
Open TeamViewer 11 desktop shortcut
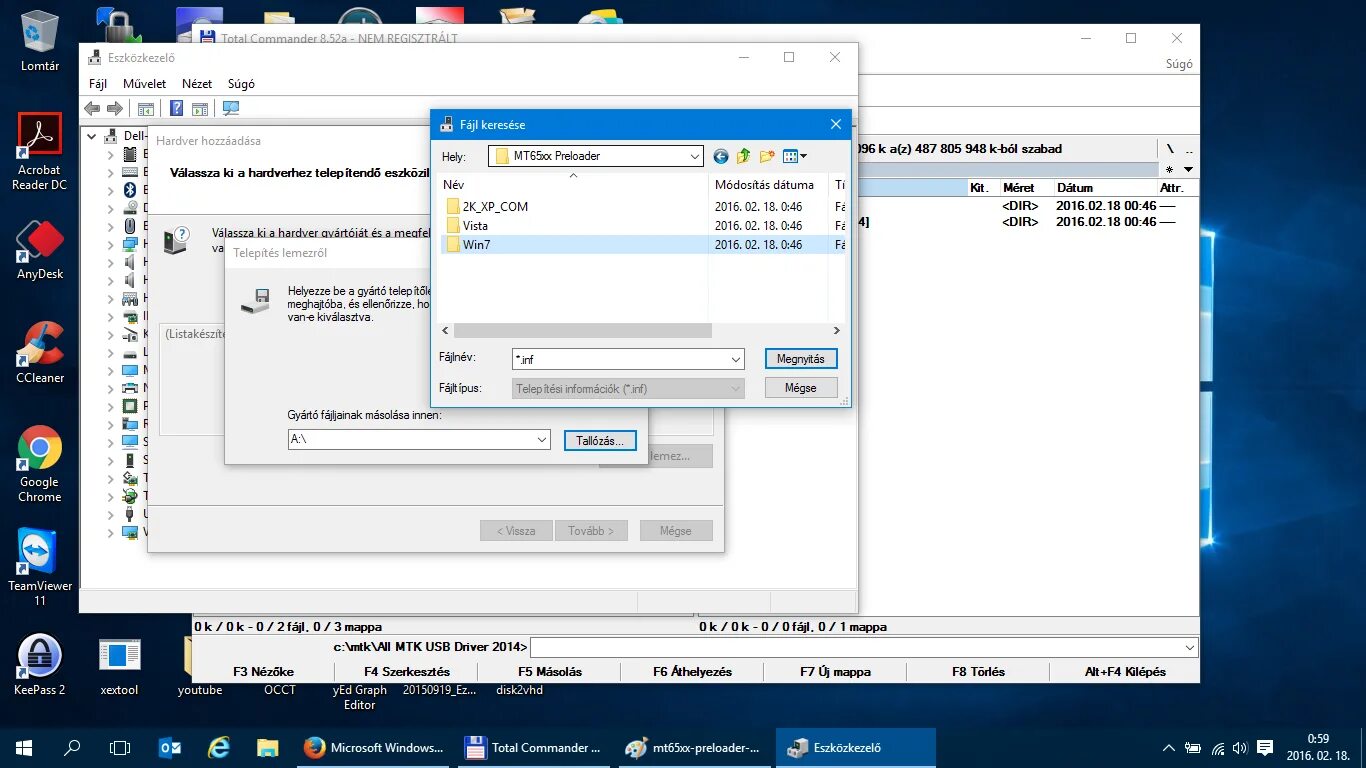click(40, 568)
